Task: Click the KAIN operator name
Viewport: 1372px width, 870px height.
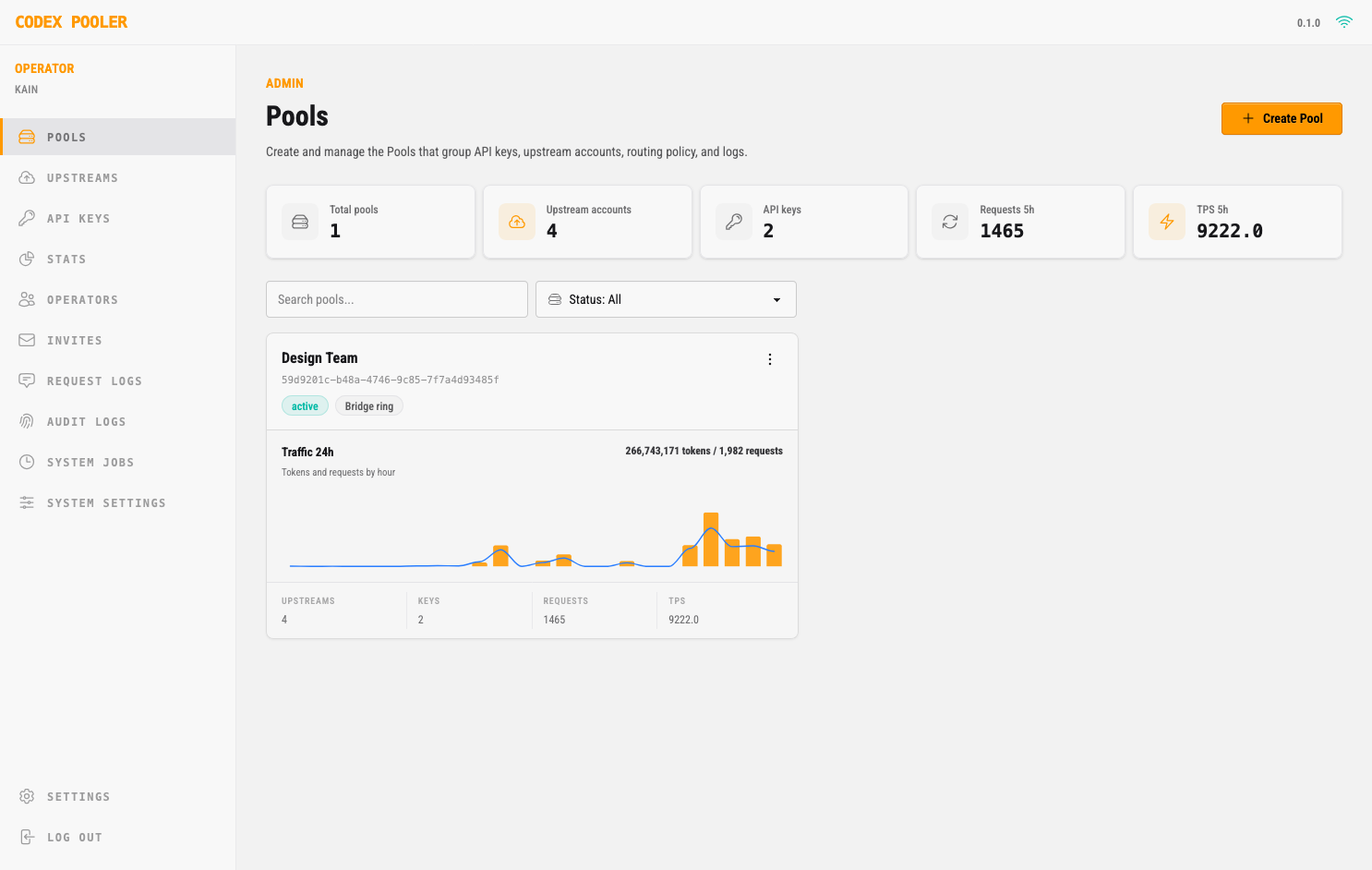Action: click(27, 90)
